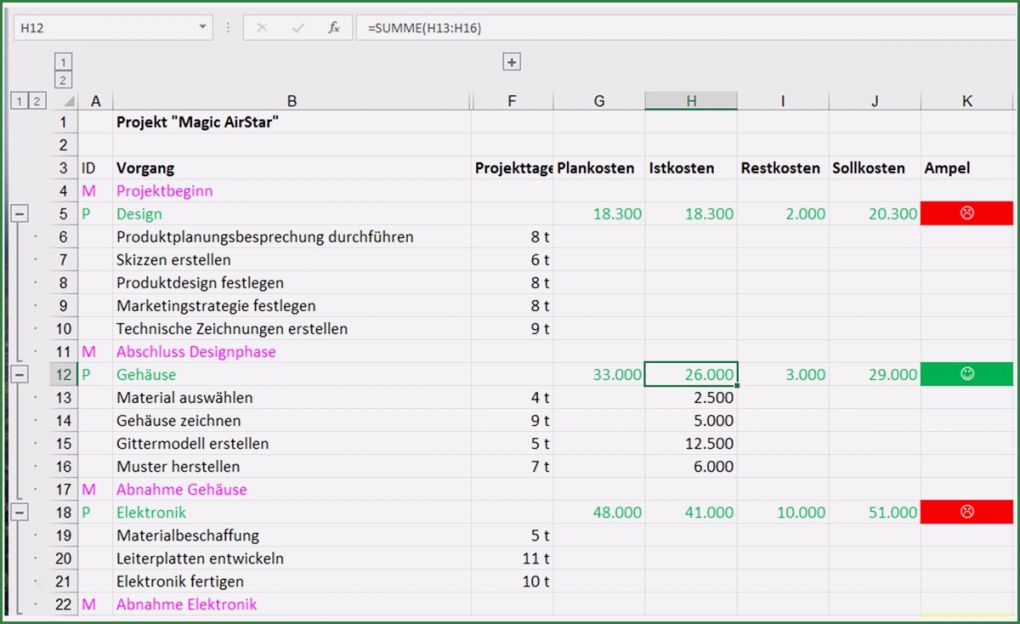
Task: Open Insert Function via the fx icon
Action: coord(334,28)
